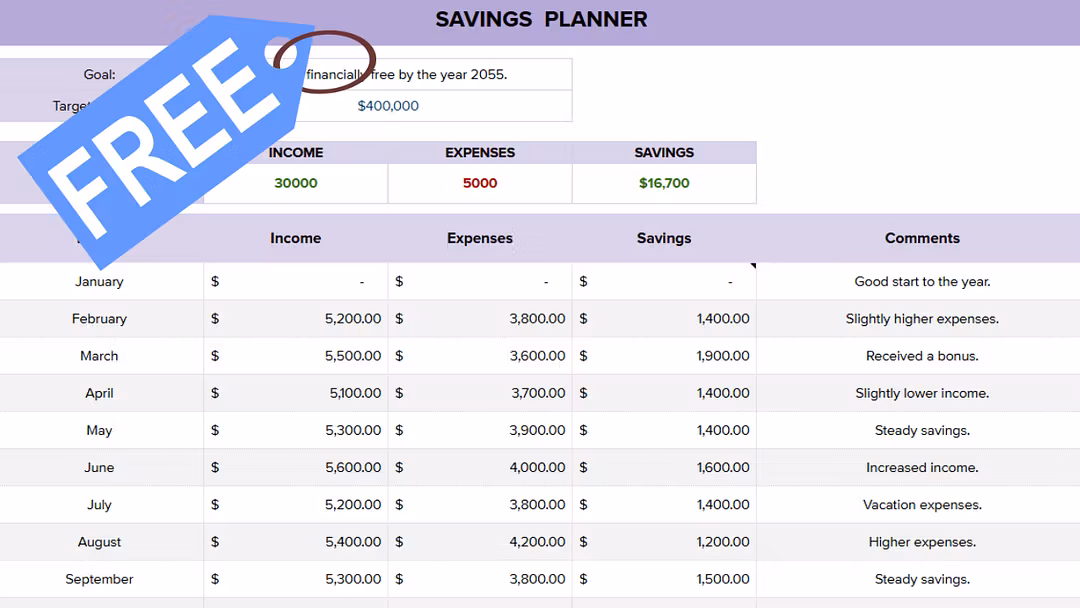Select August expenses cell showing 4,200.00
1080x608 pixels.
click(x=480, y=542)
